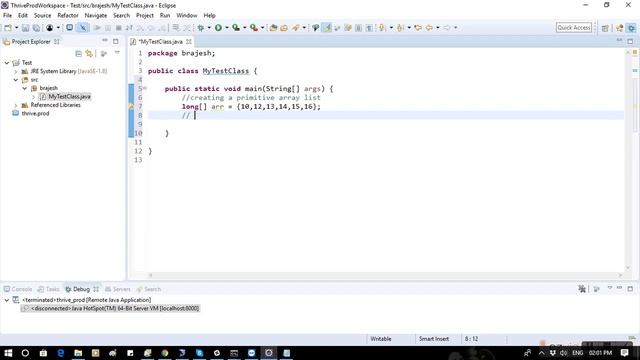Open the Source menu
Image resolution: width=640 pixels, height=360 pixels.
click(x=42, y=16)
